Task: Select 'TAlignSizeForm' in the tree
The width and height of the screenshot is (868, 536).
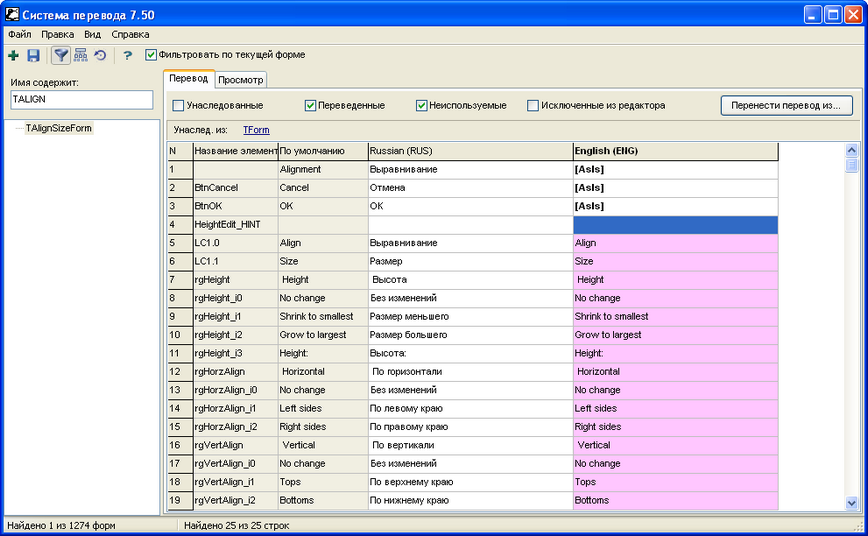Action: pyautogui.click(x=59, y=128)
